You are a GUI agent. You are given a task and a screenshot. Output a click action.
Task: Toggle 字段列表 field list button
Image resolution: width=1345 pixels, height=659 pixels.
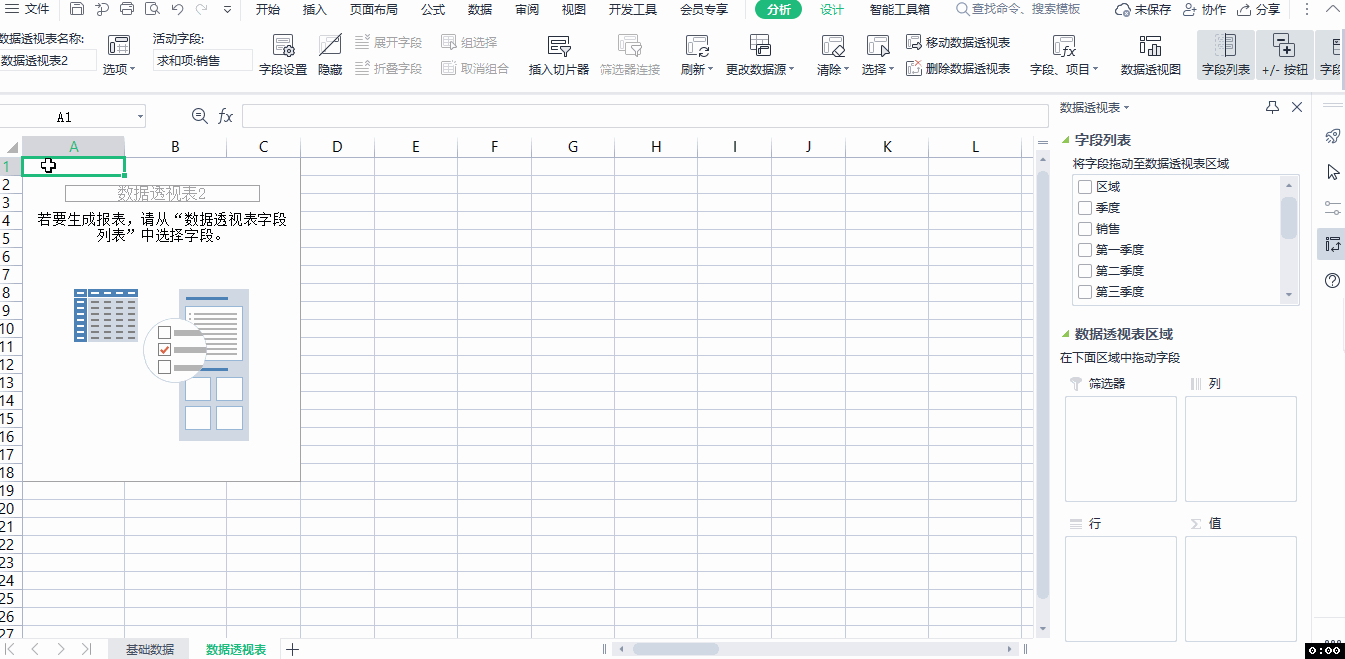coord(1225,56)
